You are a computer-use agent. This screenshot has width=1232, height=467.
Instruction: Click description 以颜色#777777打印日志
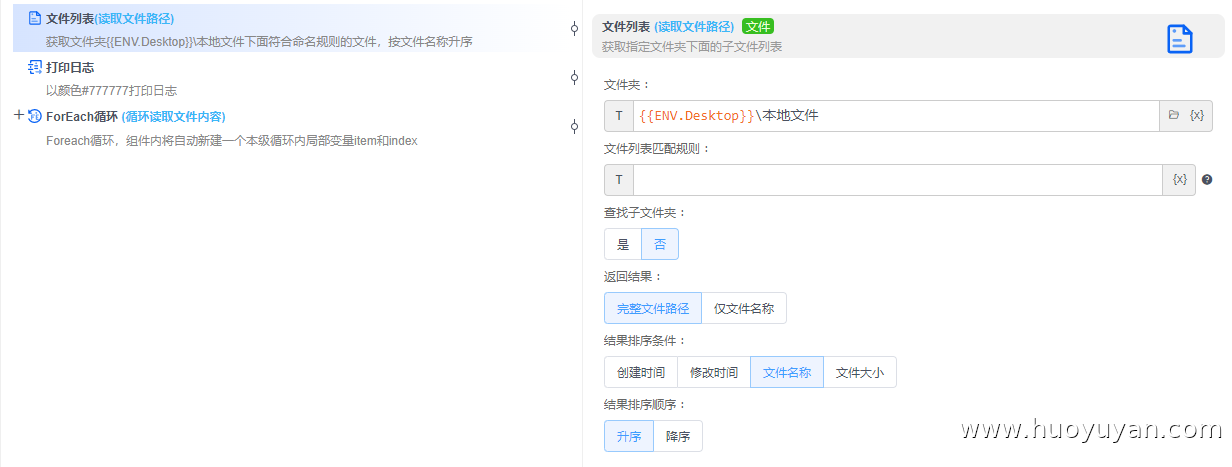coord(111,91)
